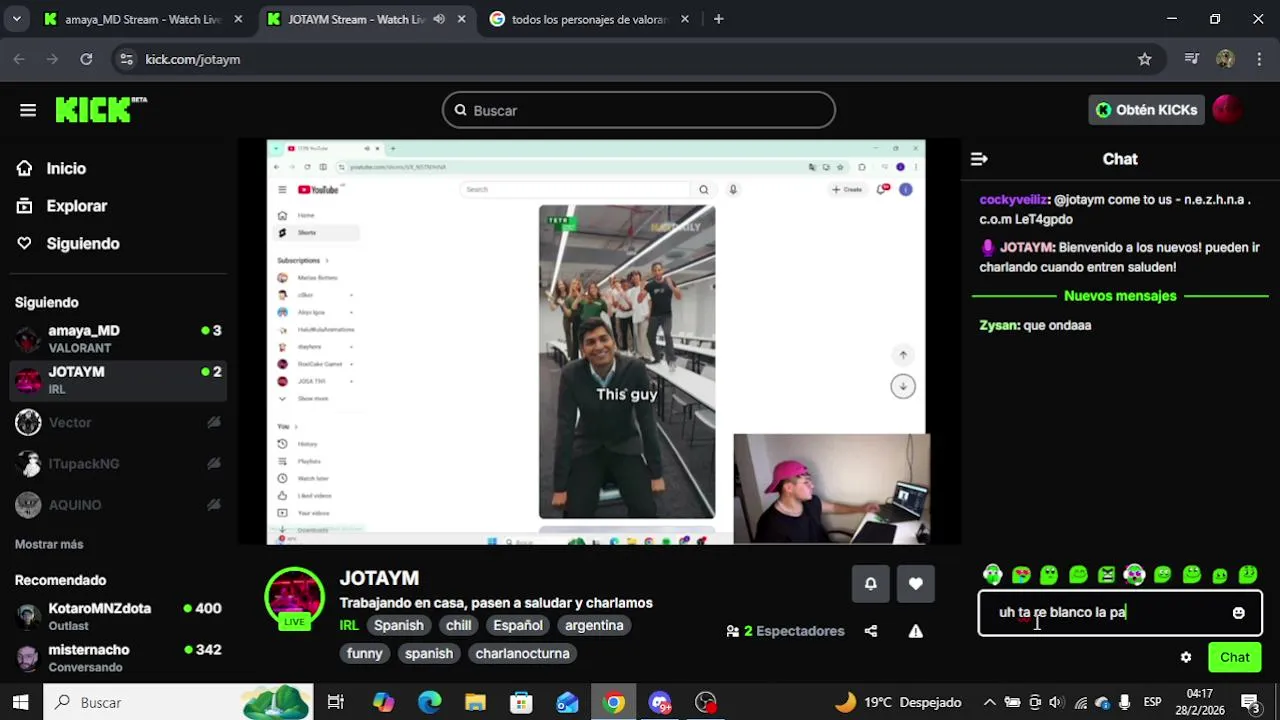
Task: Pick the first quick emote in the chat row
Action: click(x=992, y=574)
